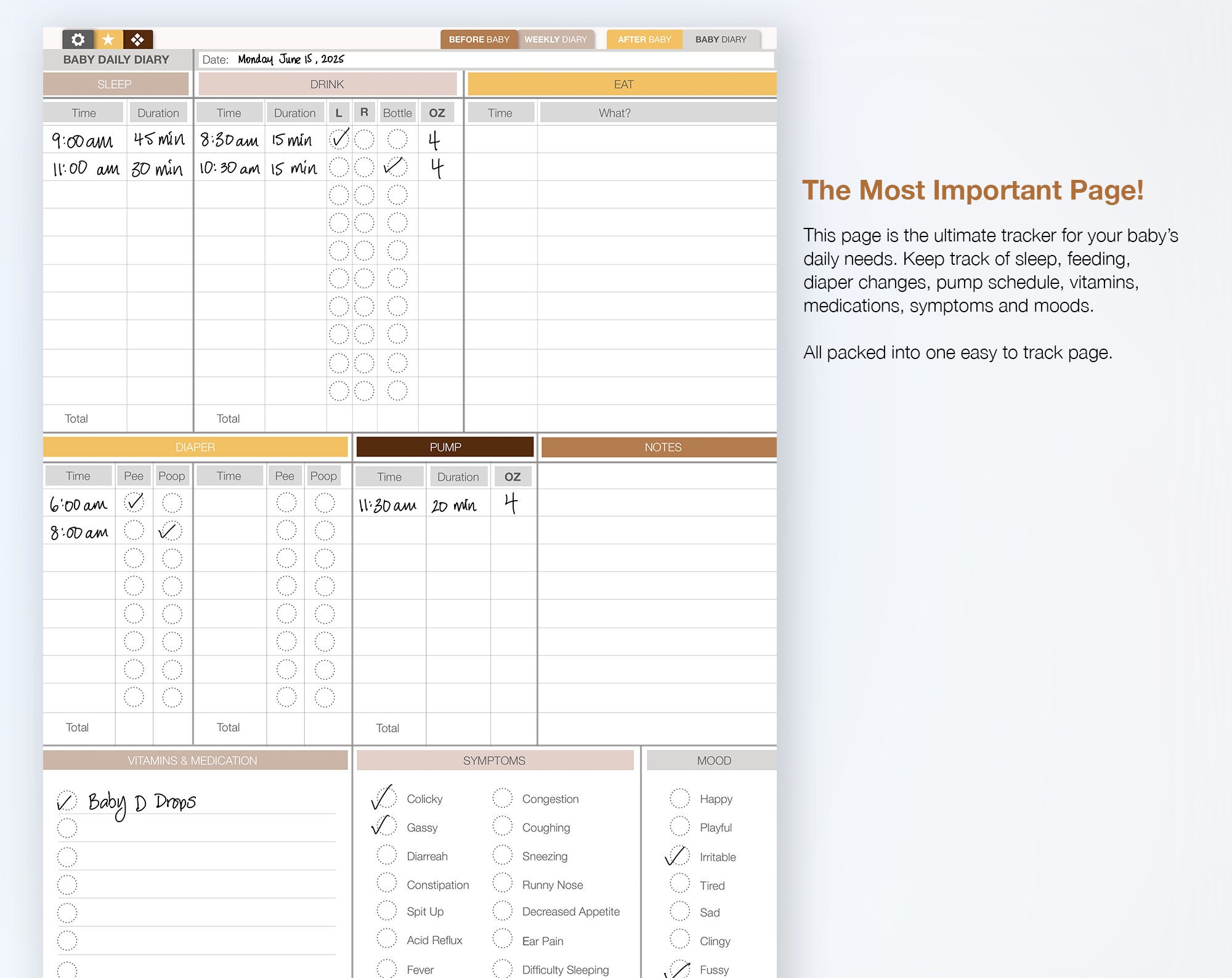Check the Happy mood circle

pos(680,798)
